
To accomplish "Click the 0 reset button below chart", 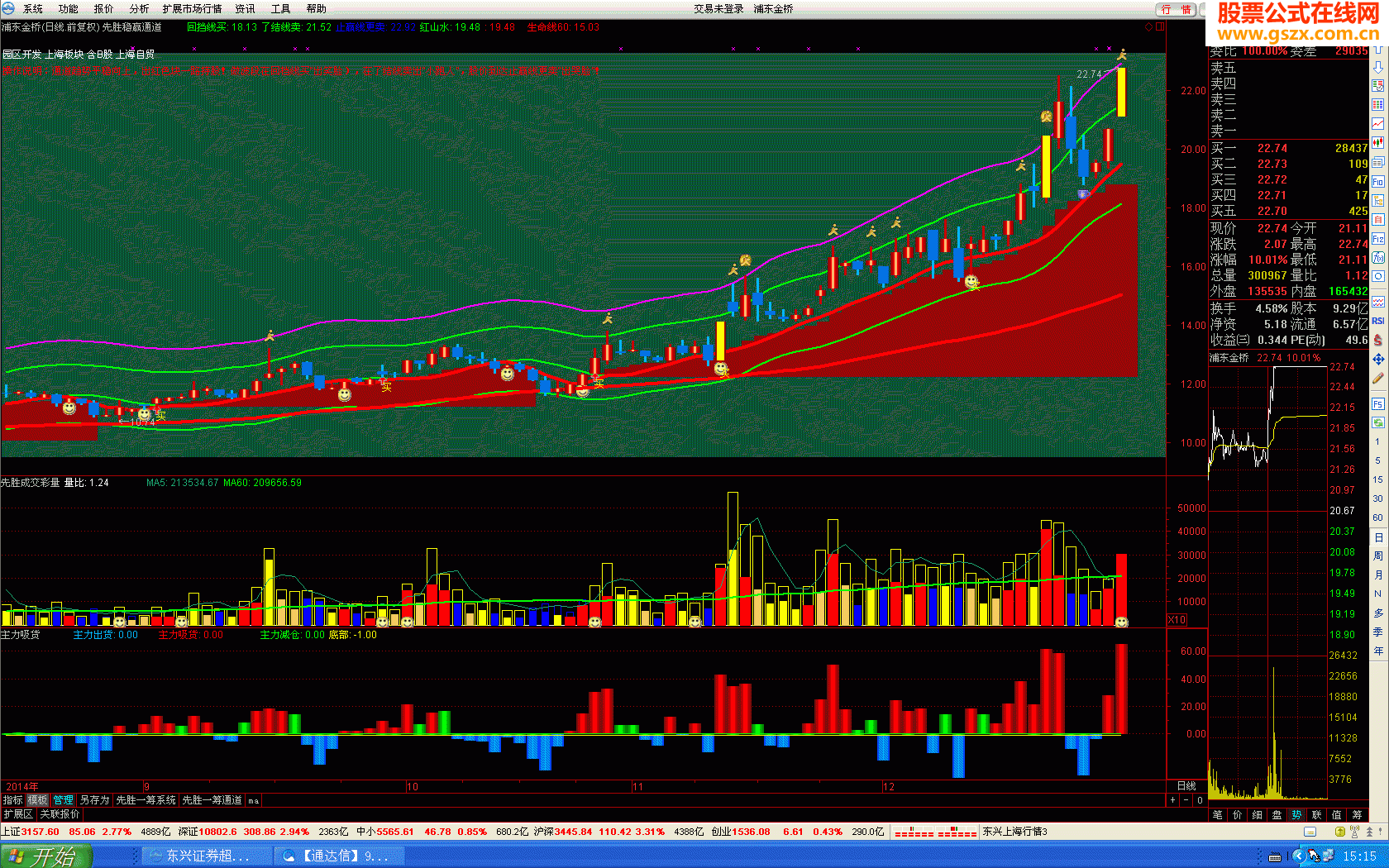I will 1200,800.
